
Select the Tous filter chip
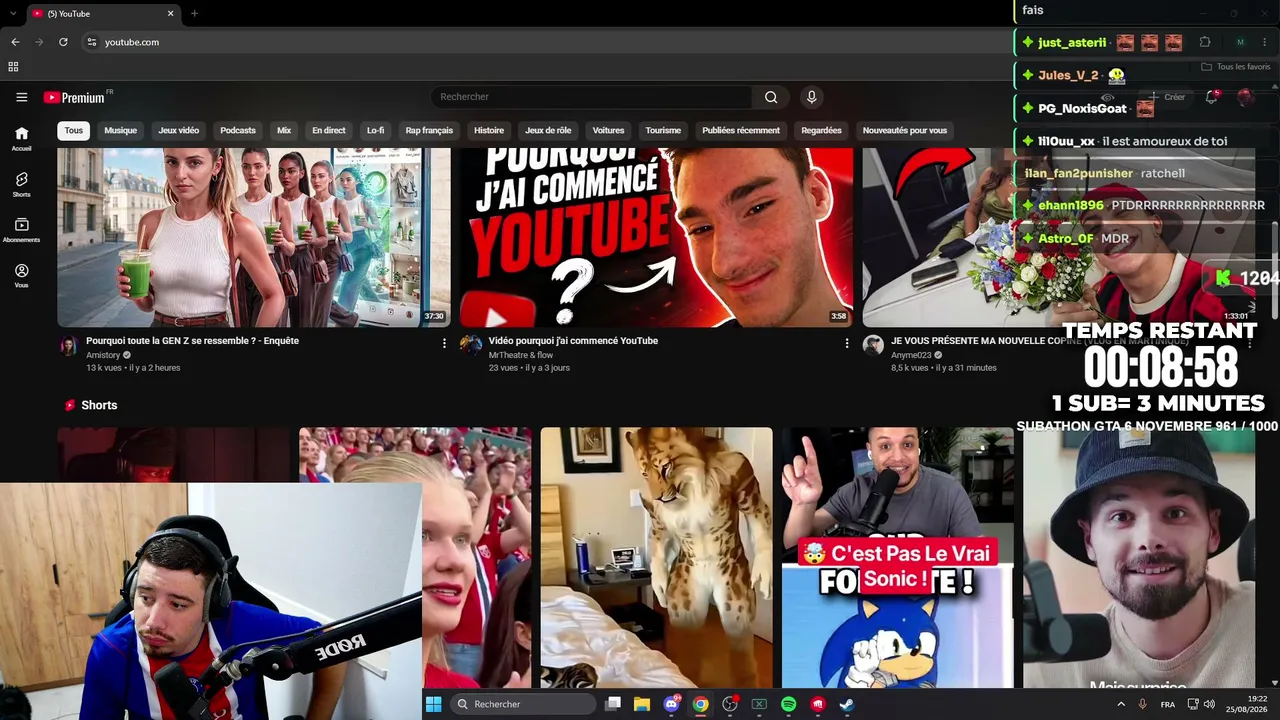click(x=74, y=130)
